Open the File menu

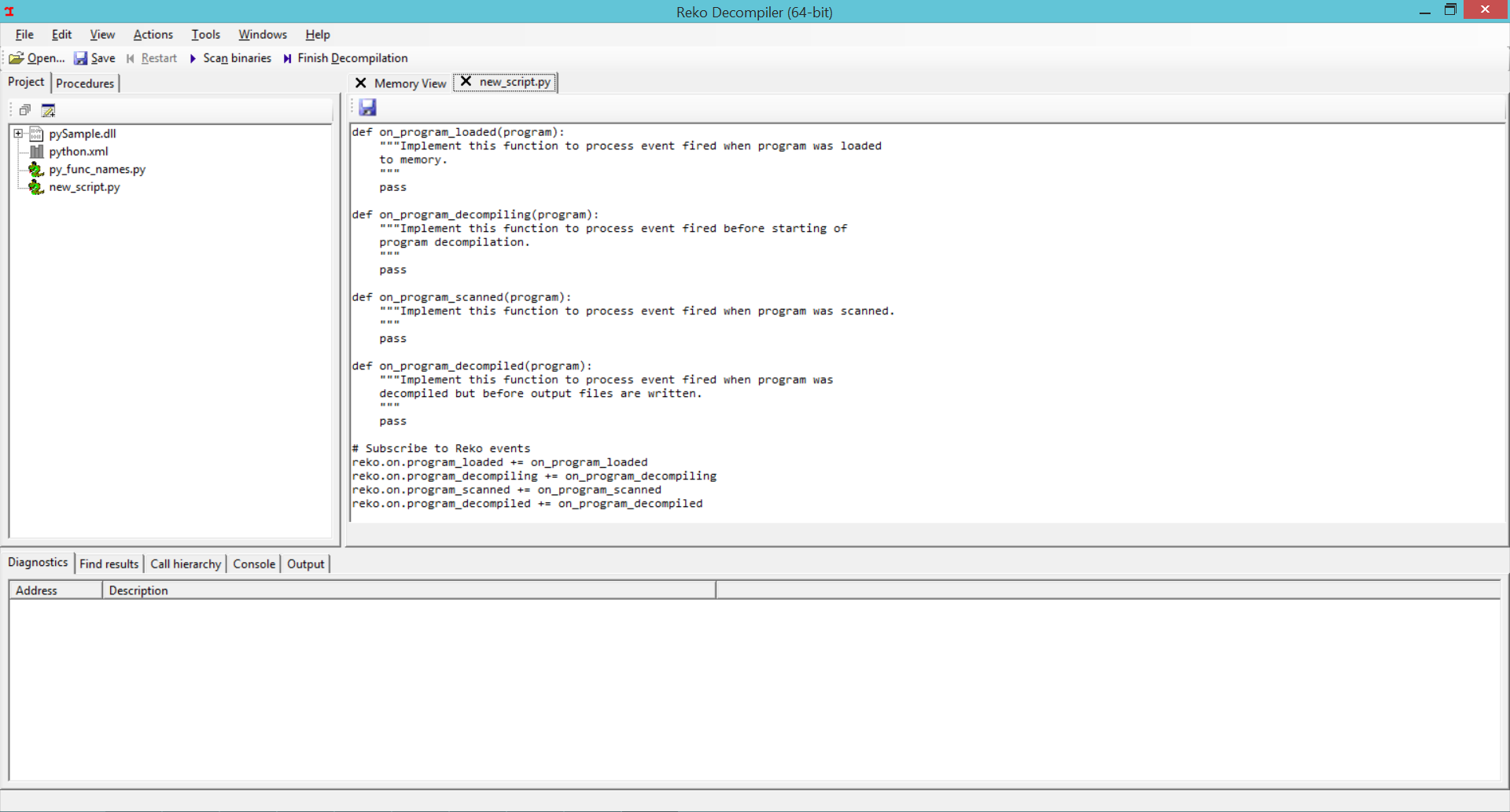(x=24, y=35)
